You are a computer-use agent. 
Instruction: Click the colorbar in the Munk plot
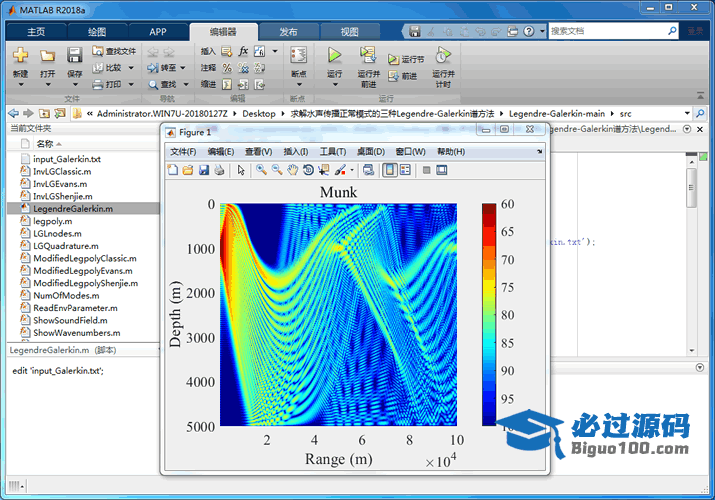[x=489, y=314]
